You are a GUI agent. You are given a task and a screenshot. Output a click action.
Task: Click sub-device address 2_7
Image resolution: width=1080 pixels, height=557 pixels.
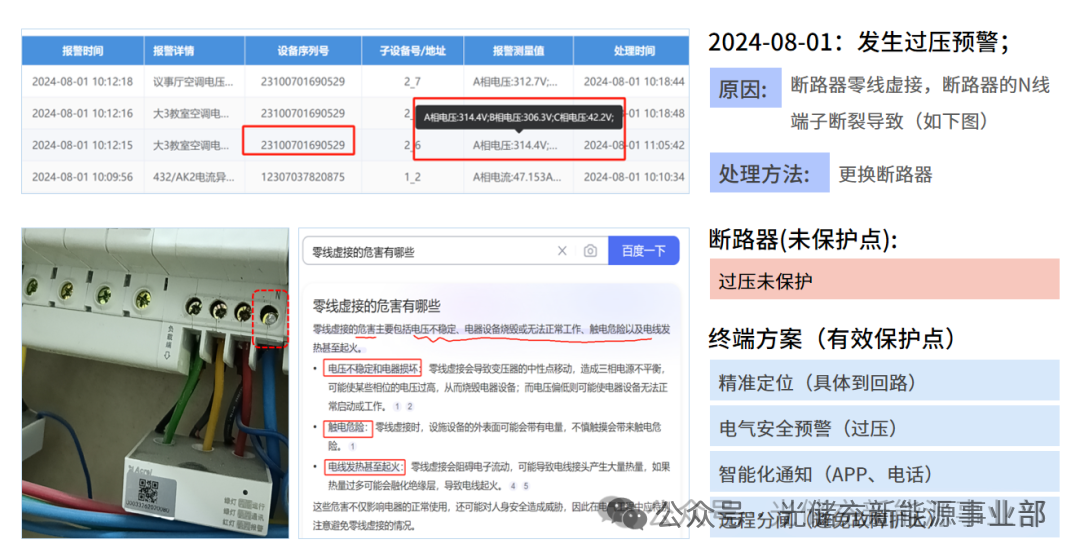[x=412, y=81]
